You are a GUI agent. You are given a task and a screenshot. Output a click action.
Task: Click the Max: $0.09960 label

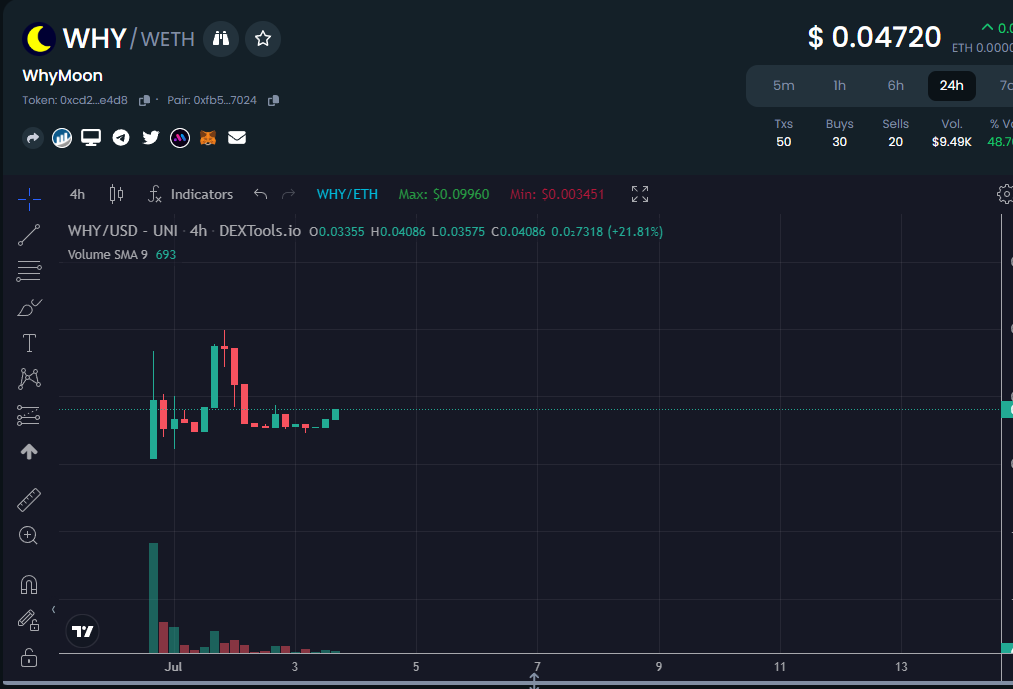point(444,195)
